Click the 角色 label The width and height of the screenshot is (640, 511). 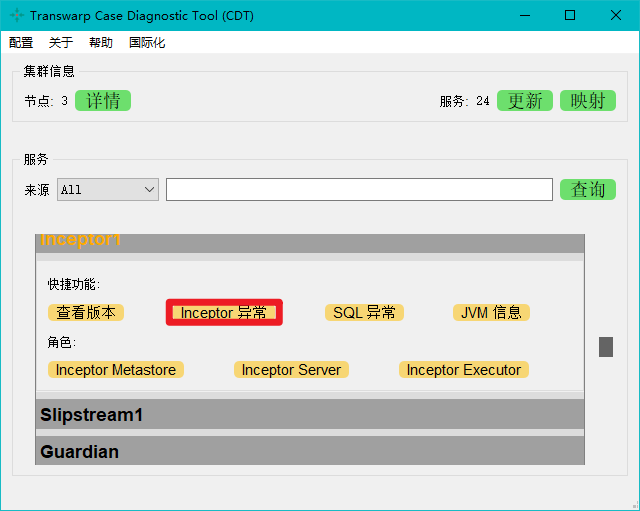(62, 342)
